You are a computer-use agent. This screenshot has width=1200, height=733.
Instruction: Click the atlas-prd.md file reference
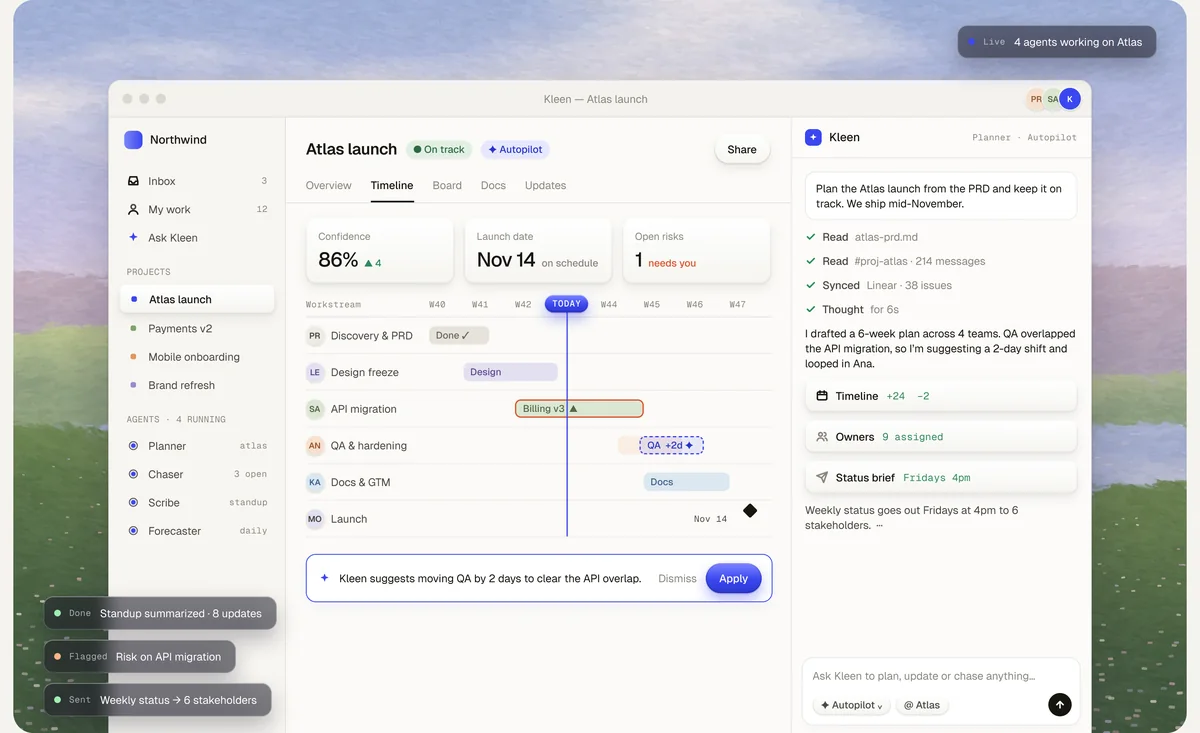pos(886,237)
